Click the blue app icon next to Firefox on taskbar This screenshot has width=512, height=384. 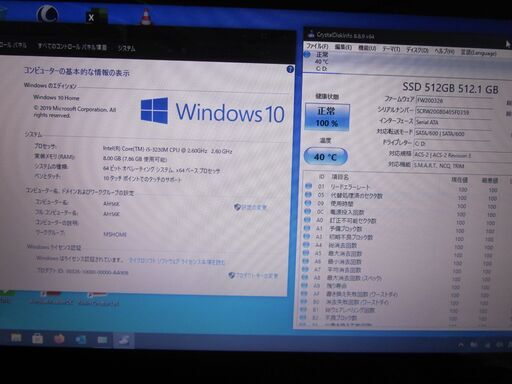click(80, 340)
